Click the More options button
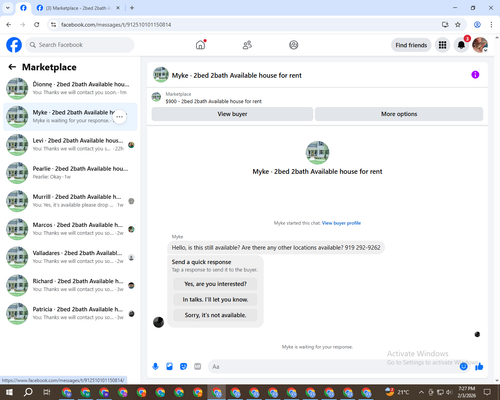 (399, 114)
